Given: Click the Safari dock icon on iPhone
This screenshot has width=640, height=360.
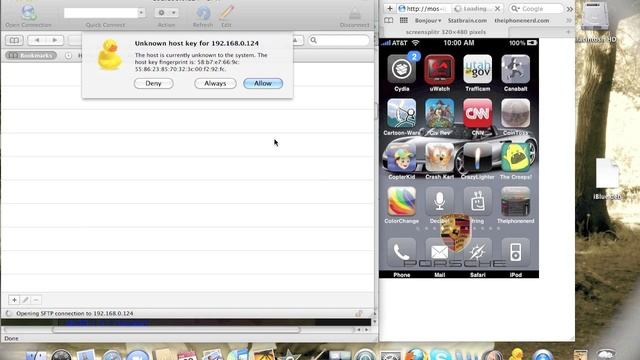Looking at the screenshot, I should [478, 252].
